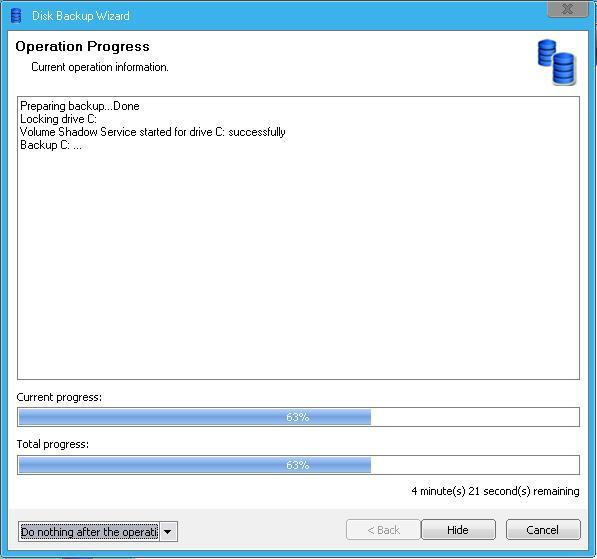This screenshot has width=597, height=559.
Task: Click the 'Current operation information.' subtitle
Action: tap(100, 67)
